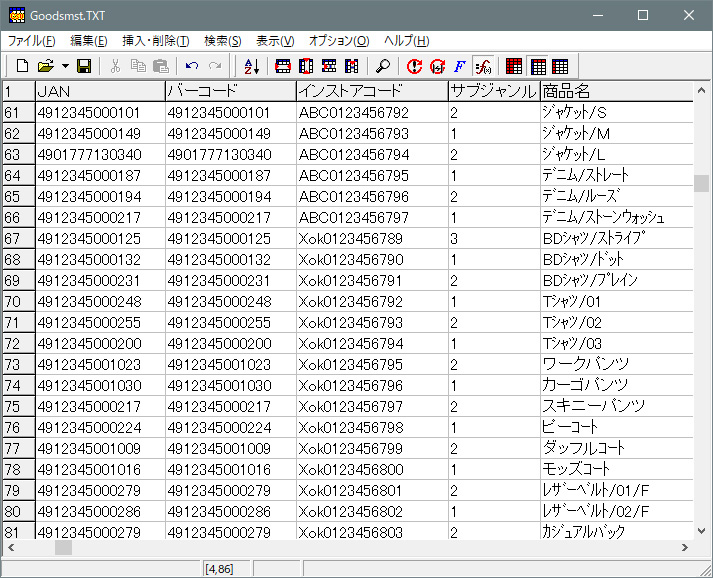Open the 挿入・削除(I) menu

pos(155,41)
